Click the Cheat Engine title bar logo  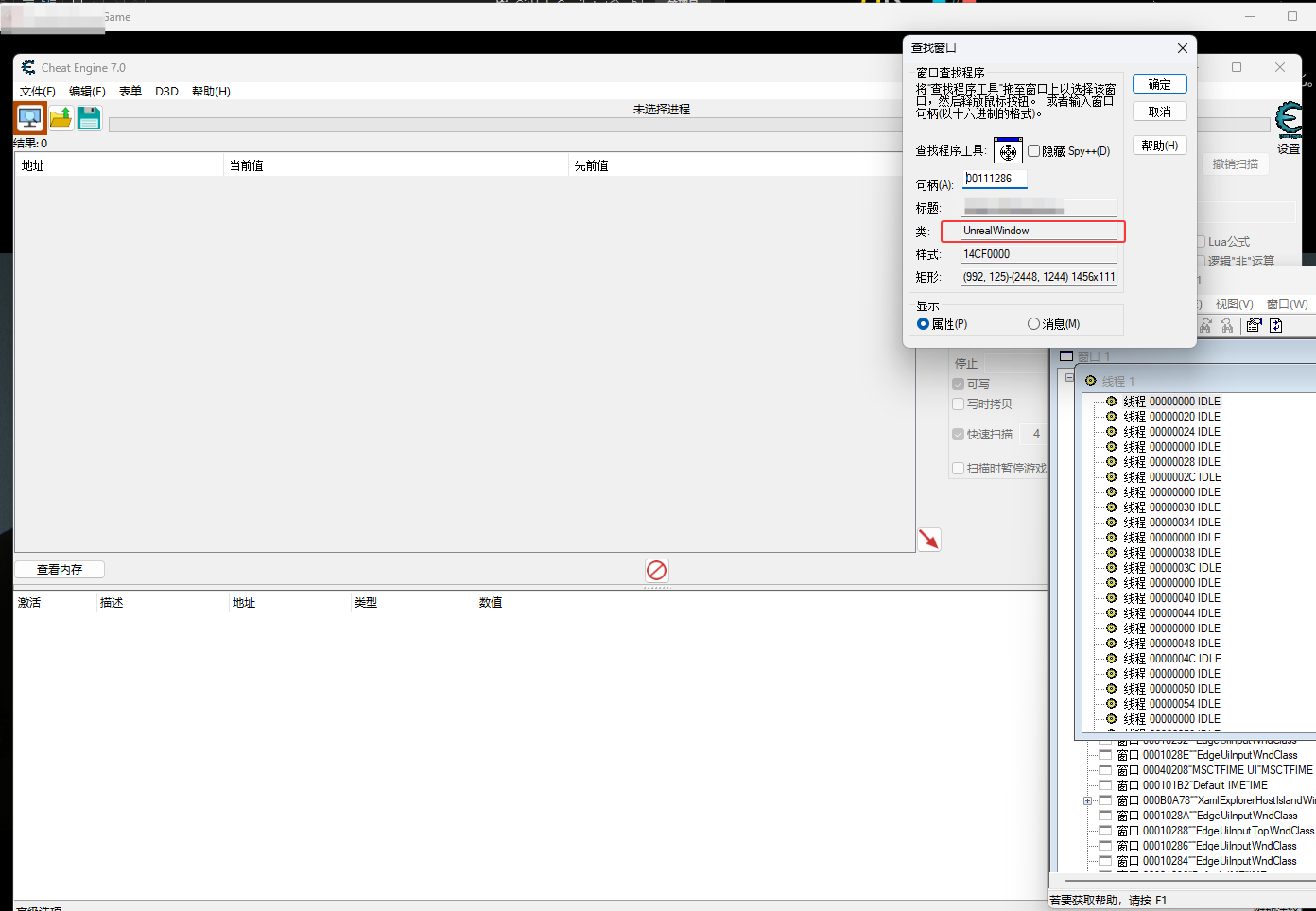coord(28,68)
